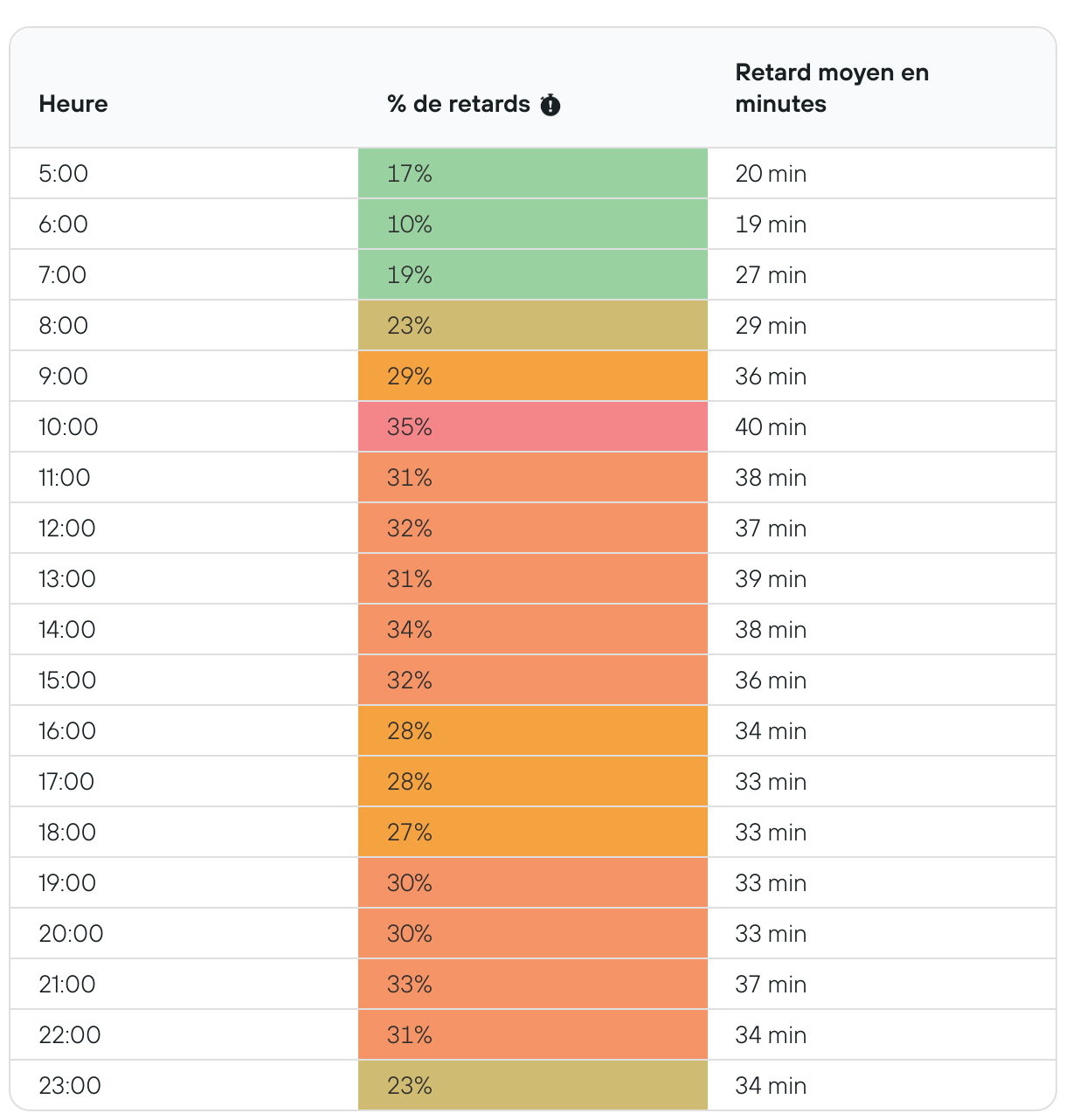Click the 40 min average delay value
Screen dimensions: 1066x1120
771,427
